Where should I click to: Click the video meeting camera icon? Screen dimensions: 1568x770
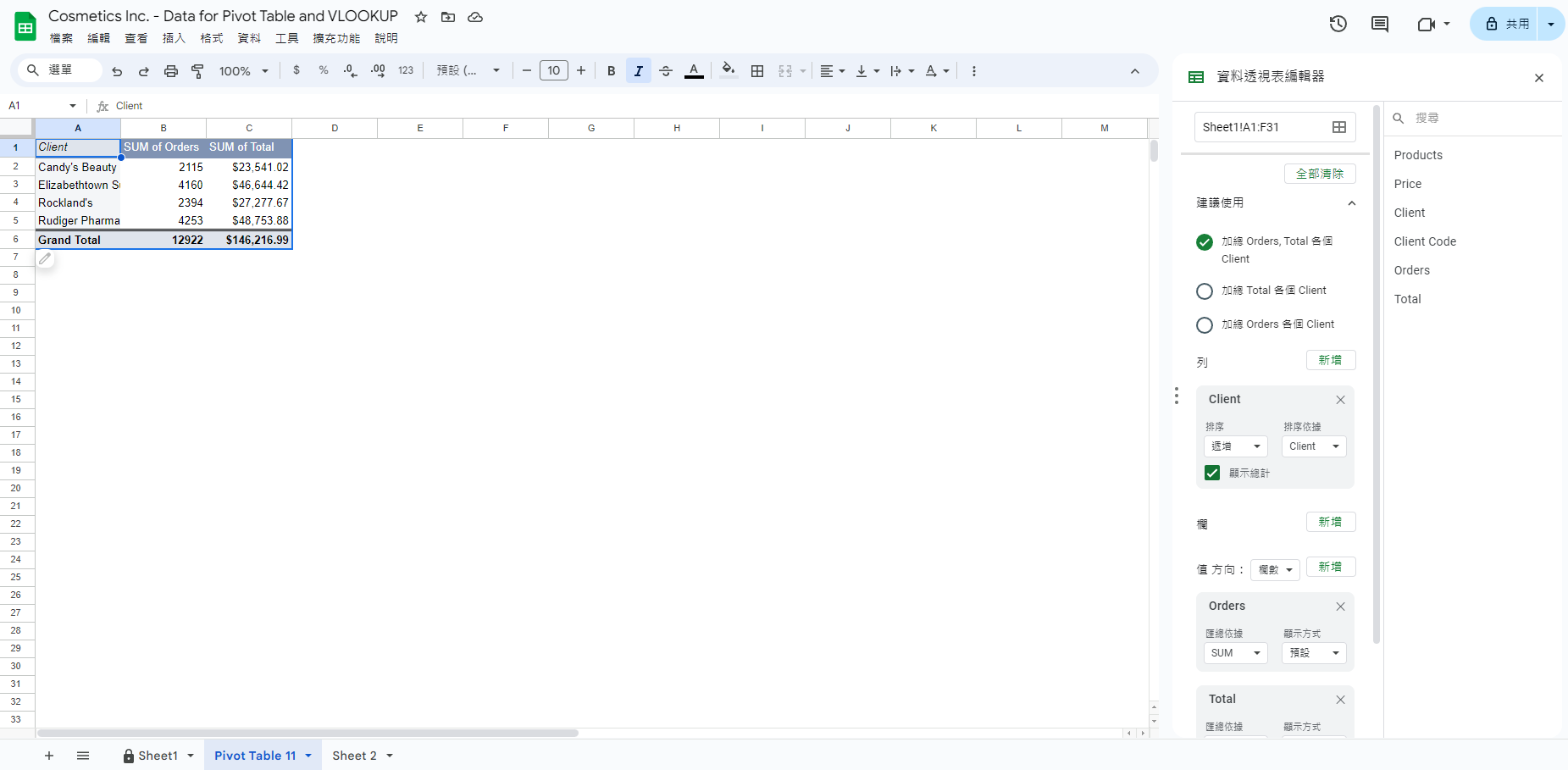[x=1427, y=24]
